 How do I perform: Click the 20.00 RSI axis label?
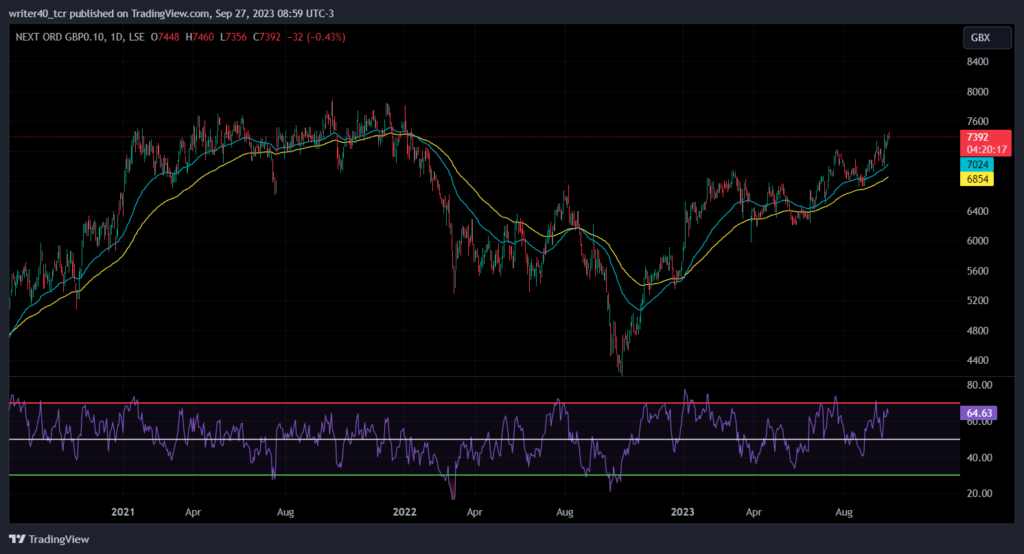coord(980,494)
